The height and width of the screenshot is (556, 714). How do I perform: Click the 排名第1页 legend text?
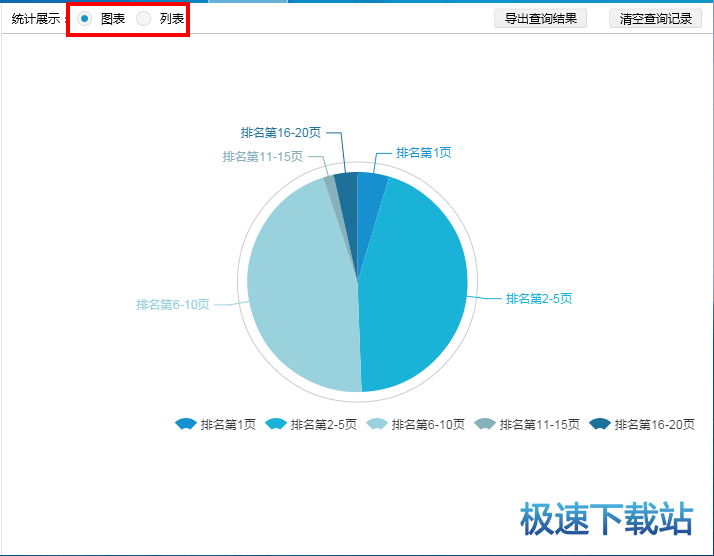click(228, 424)
